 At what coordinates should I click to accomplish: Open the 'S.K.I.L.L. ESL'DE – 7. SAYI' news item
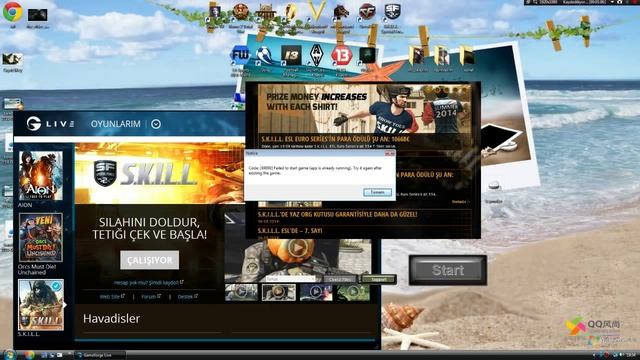tap(290, 231)
